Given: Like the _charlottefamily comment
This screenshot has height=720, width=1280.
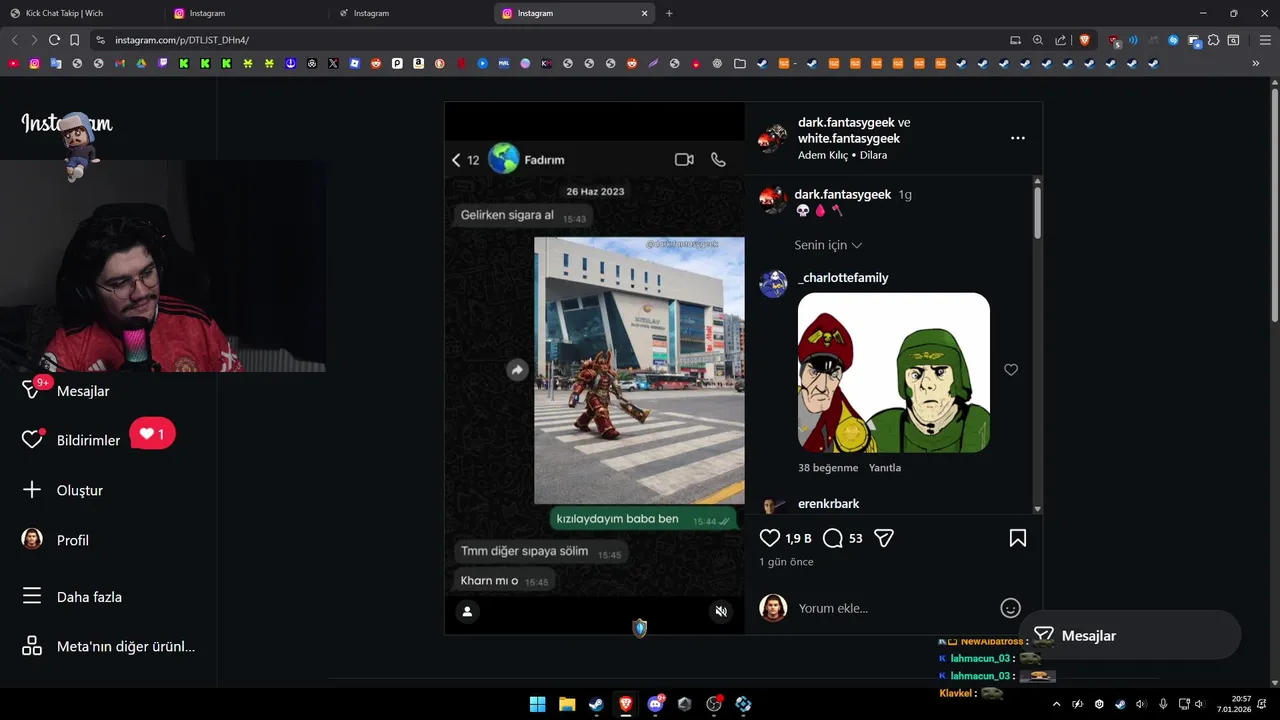Looking at the screenshot, I should [1011, 370].
